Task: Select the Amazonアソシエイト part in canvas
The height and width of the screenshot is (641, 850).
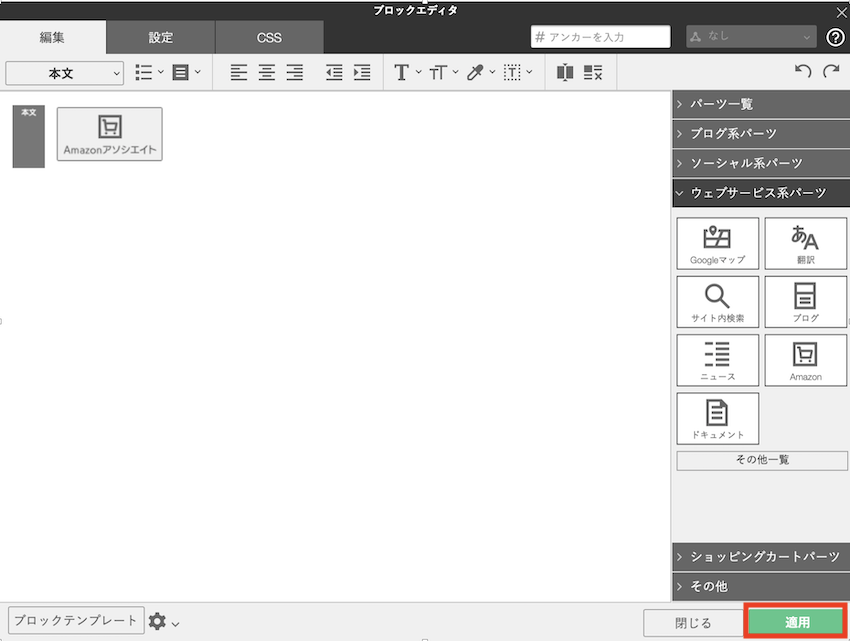Action: (x=110, y=134)
